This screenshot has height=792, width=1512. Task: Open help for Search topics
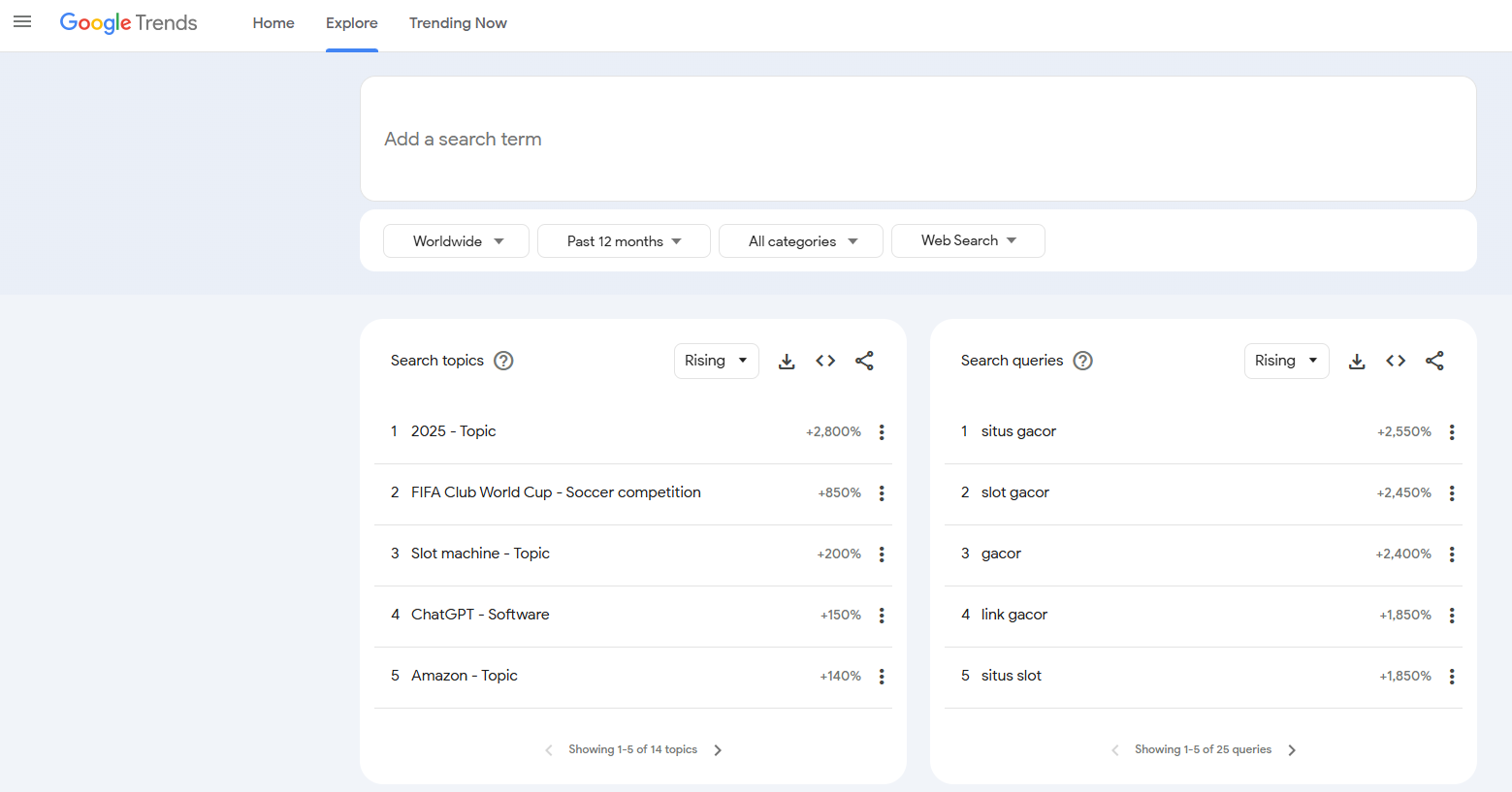coord(503,361)
